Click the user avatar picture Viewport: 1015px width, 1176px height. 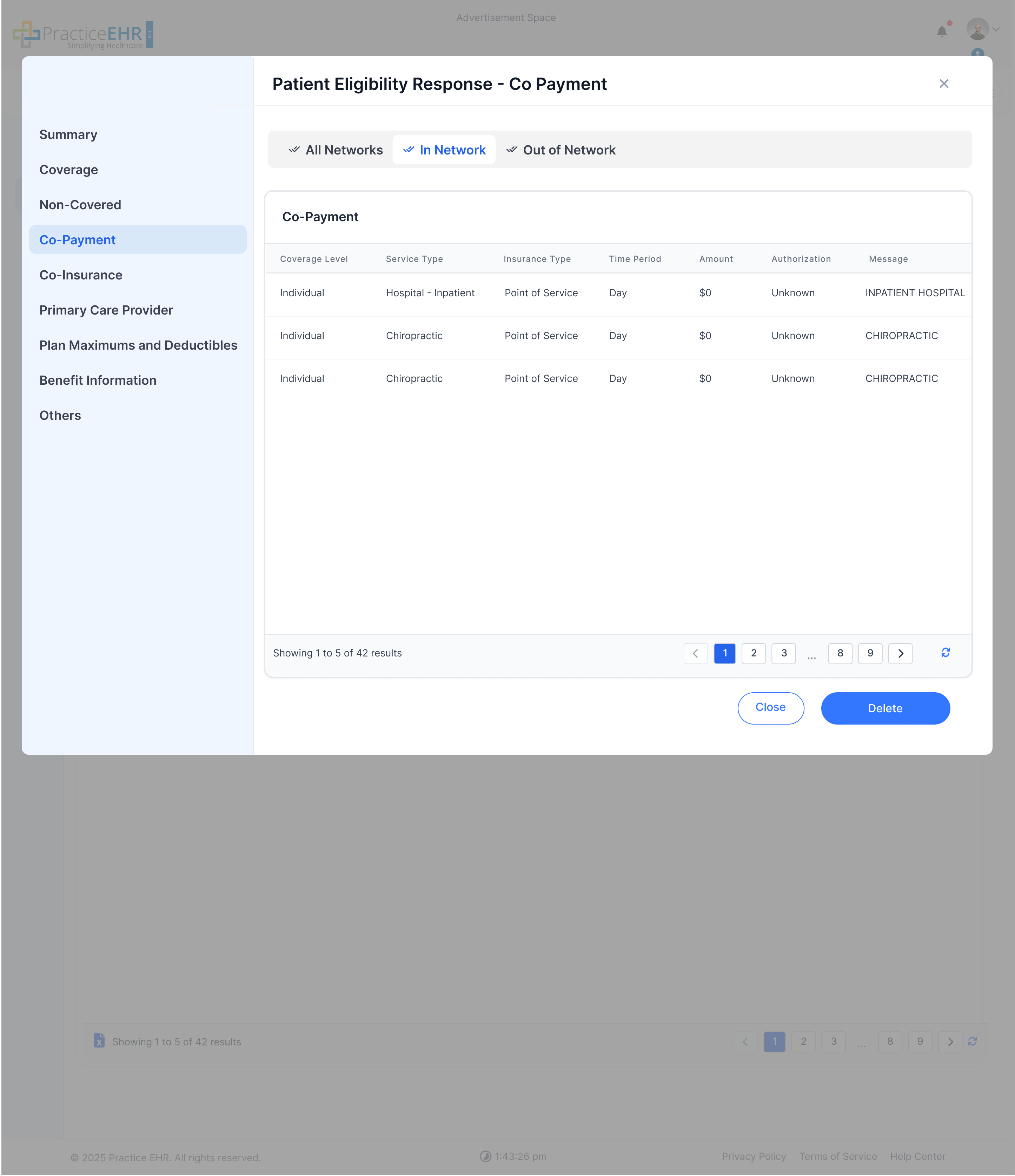pyautogui.click(x=977, y=29)
